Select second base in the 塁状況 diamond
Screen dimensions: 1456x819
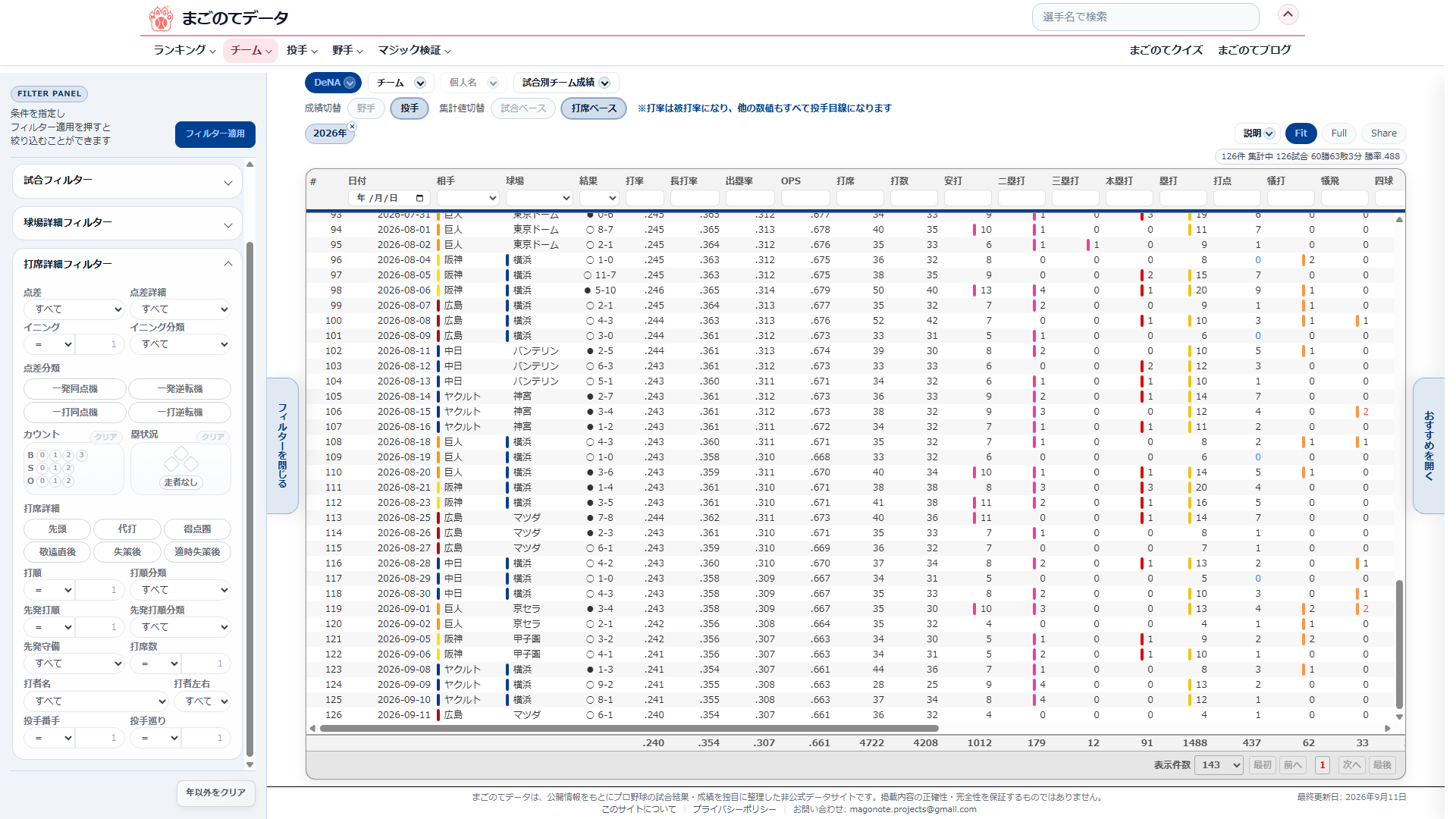pyautogui.click(x=181, y=453)
